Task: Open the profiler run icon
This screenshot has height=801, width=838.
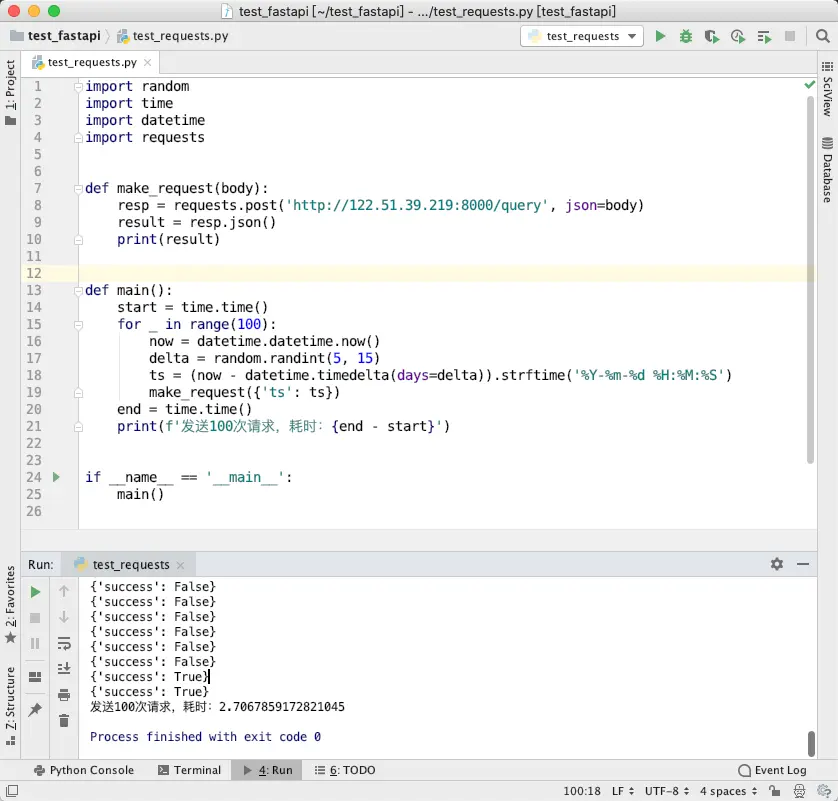Action: pyautogui.click(x=738, y=36)
